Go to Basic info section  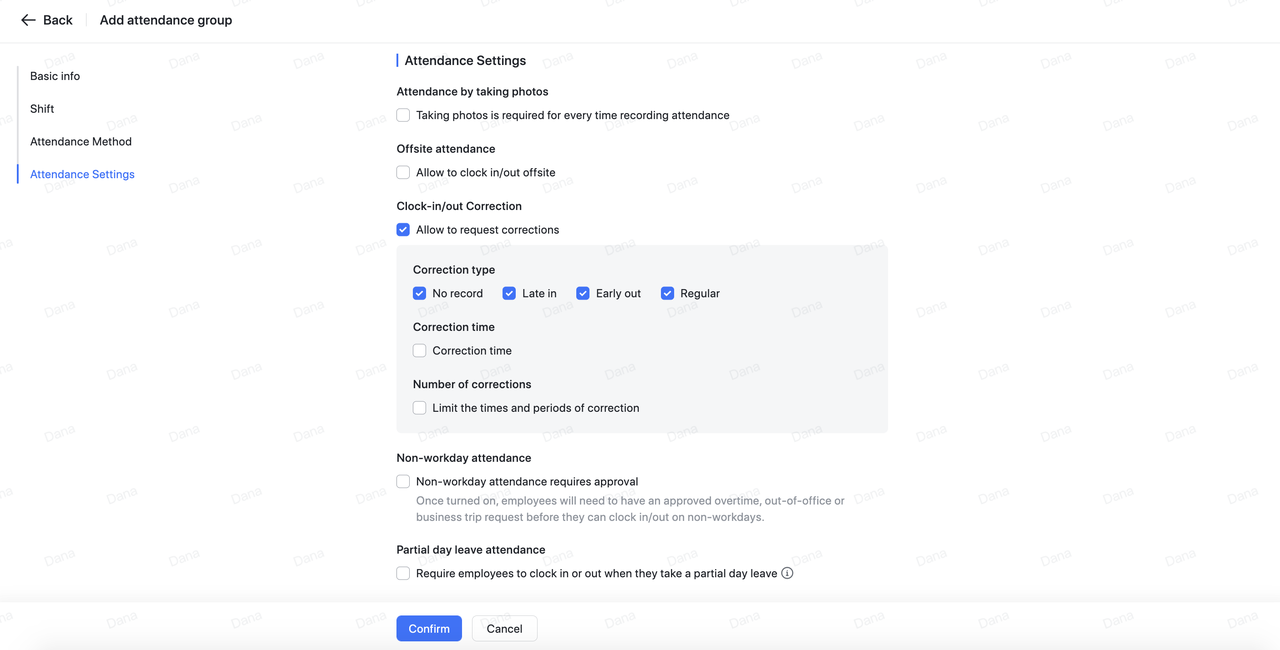[55, 76]
